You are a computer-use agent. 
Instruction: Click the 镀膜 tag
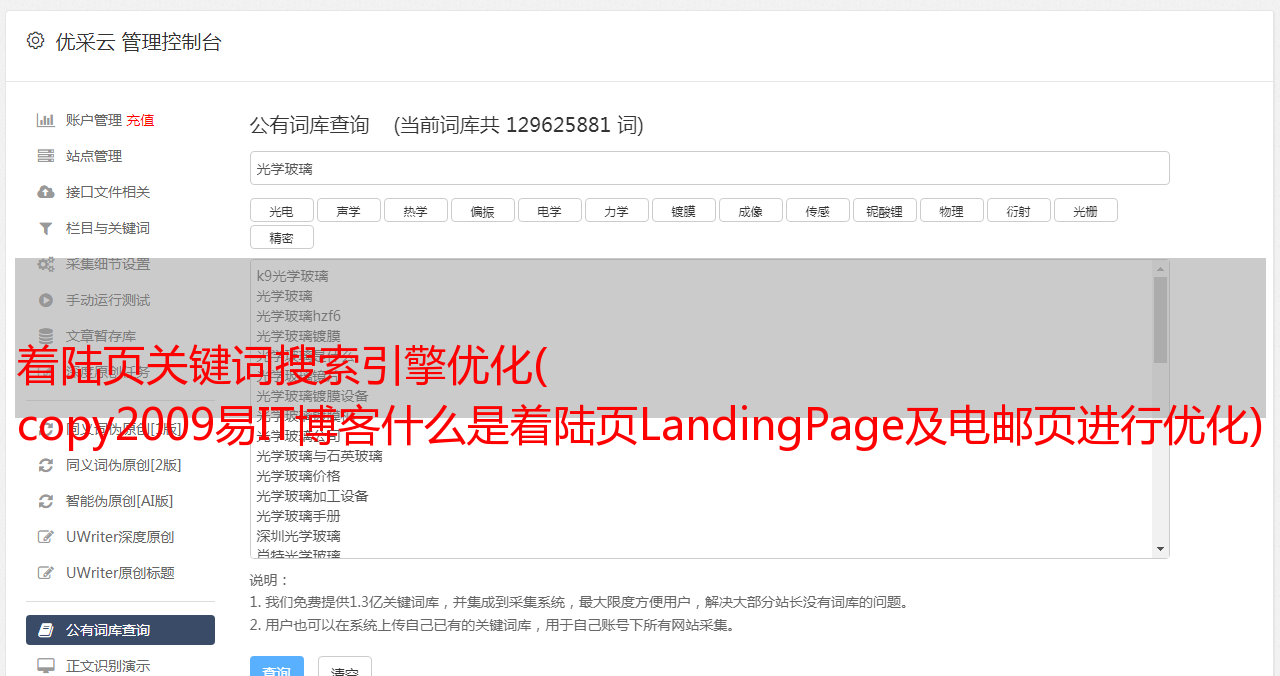point(684,210)
